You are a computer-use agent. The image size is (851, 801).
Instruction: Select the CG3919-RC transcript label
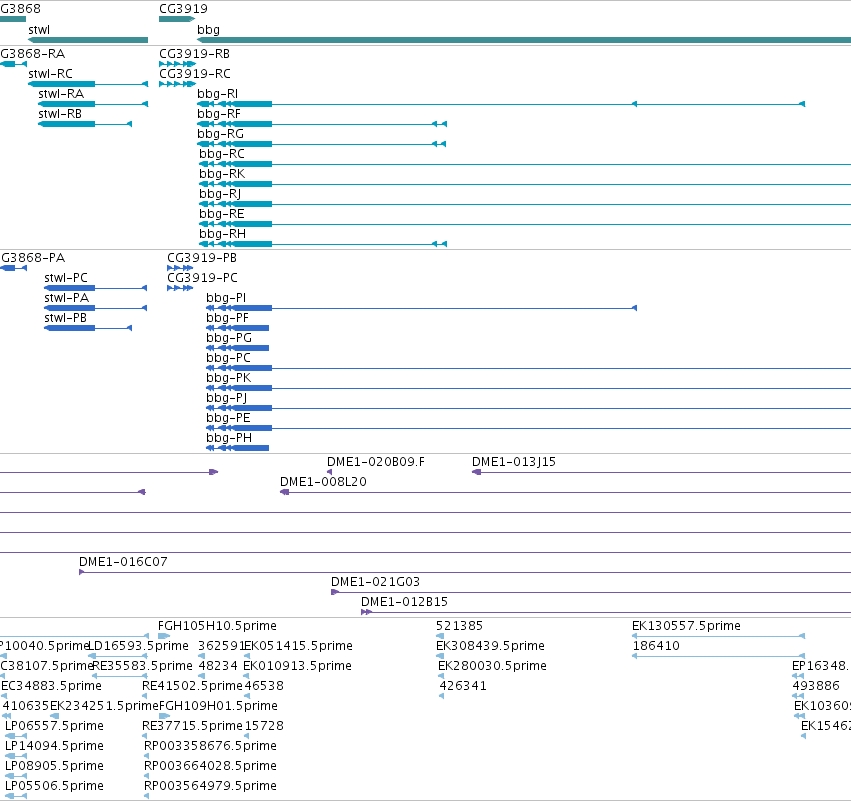pyautogui.click(x=194, y=74)
